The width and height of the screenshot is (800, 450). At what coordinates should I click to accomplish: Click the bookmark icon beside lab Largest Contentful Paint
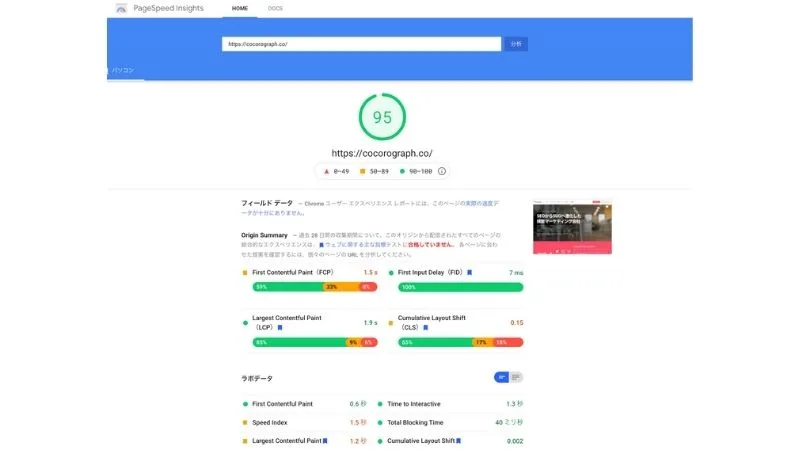pyautogui.click(x=325, y=441)
